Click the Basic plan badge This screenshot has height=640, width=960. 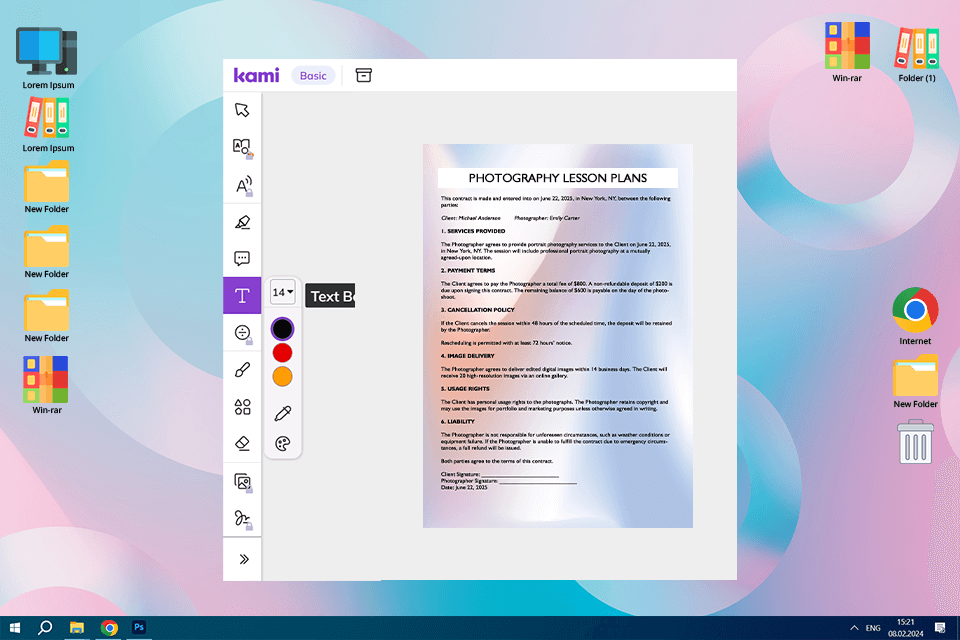click(x=313, y=75)
